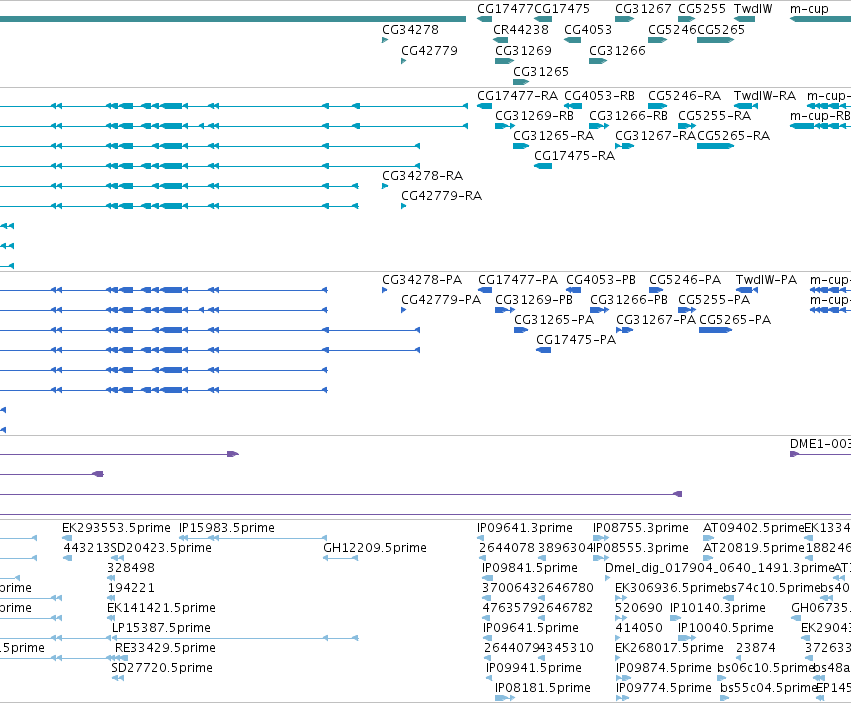
Task: Select the TwdlW gene label
Action: pyautogui.click(x=753, y=9)
